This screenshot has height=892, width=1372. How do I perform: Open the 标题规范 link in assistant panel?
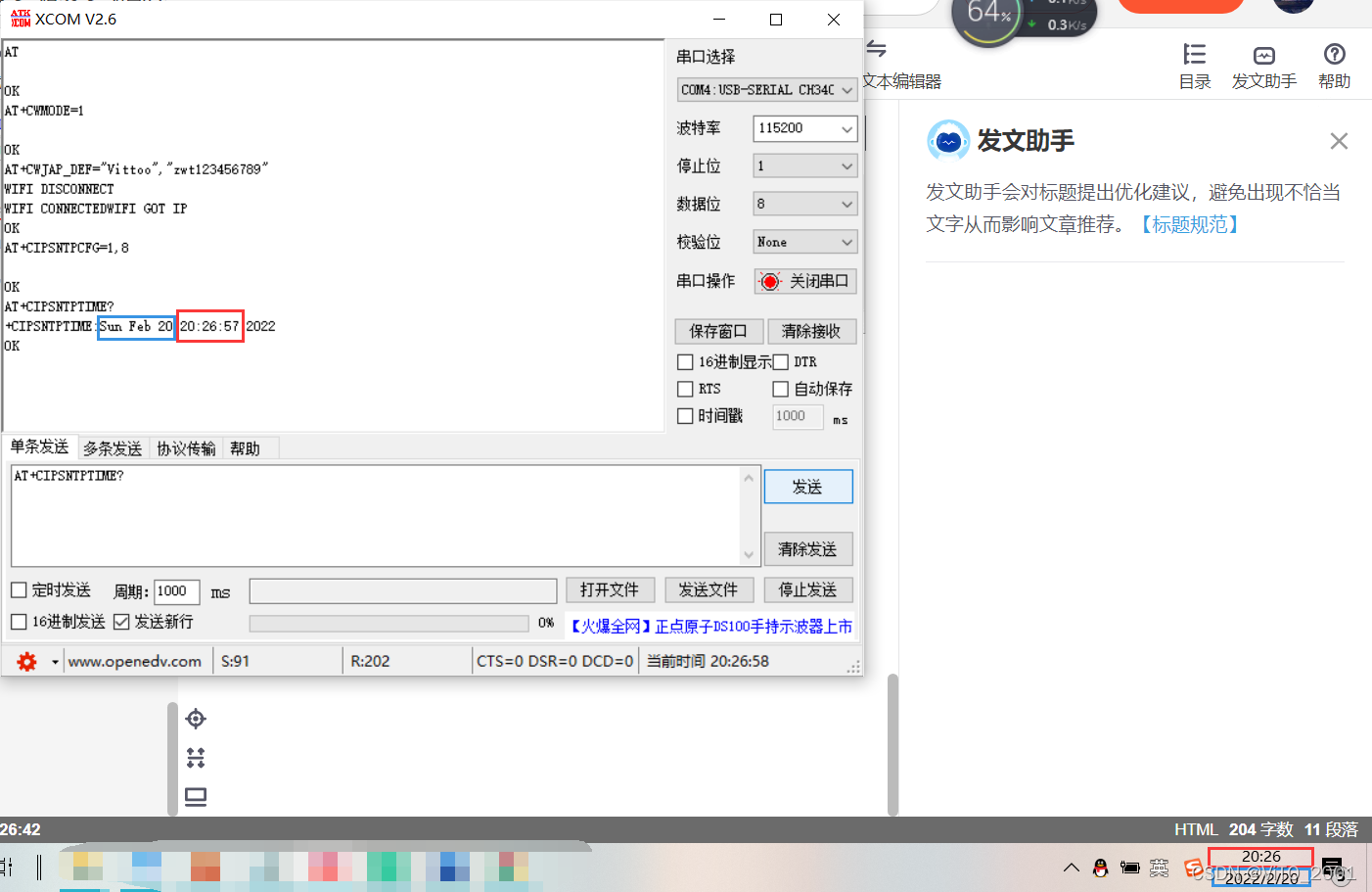coord(1189,224)
